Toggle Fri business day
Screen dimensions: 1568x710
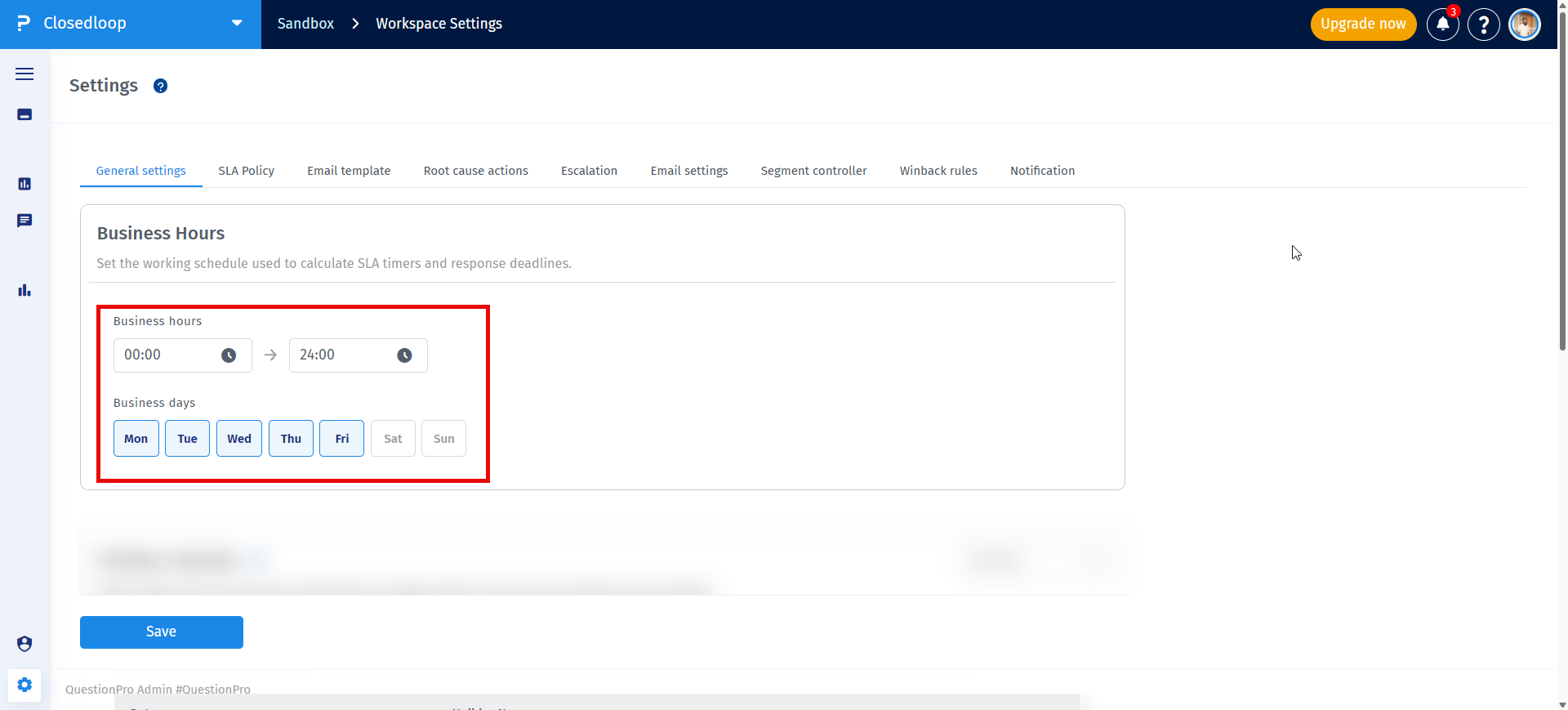tap(341, 439)
